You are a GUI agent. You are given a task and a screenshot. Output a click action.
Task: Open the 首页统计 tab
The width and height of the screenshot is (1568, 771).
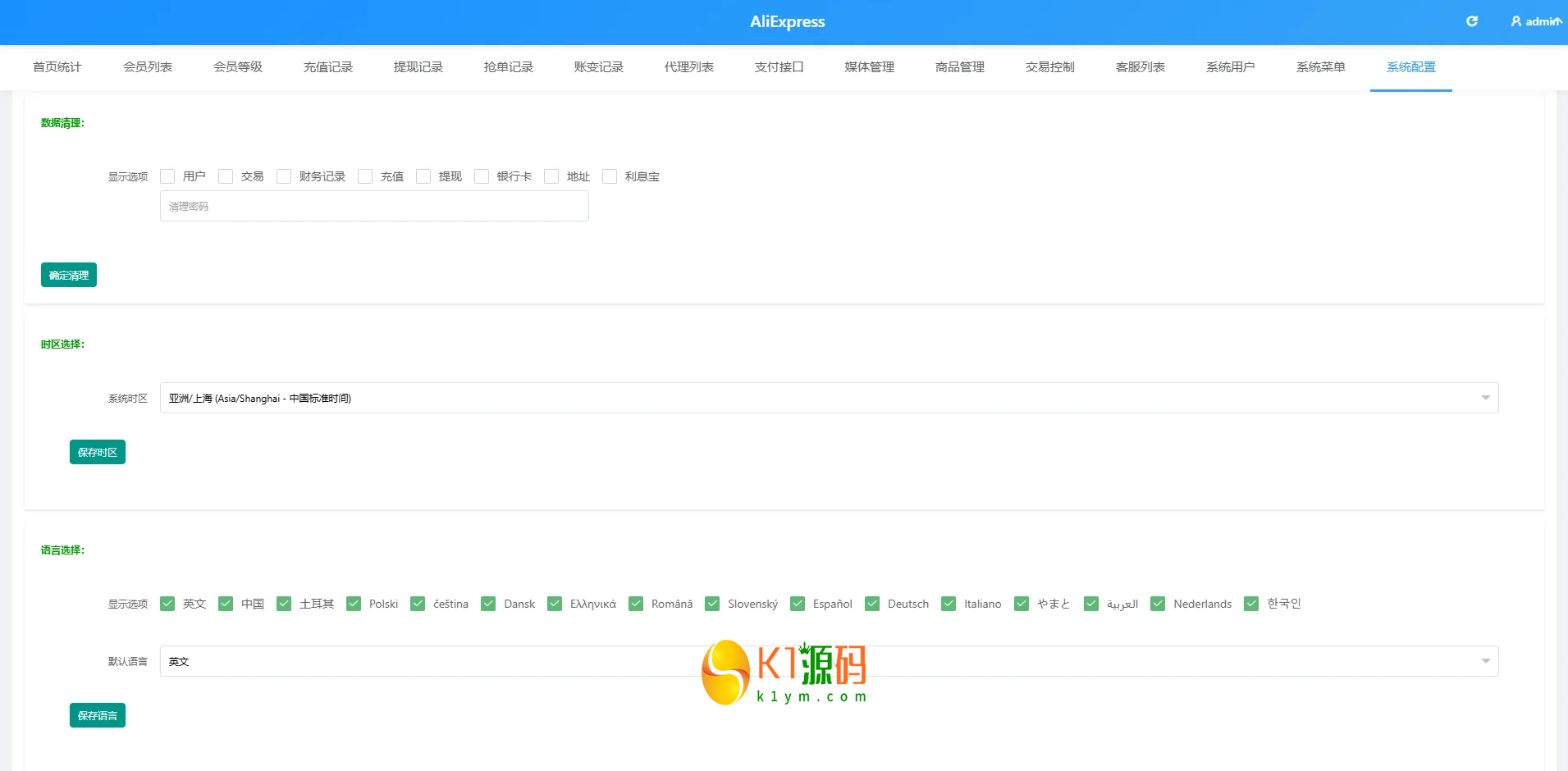click(57, 67)
